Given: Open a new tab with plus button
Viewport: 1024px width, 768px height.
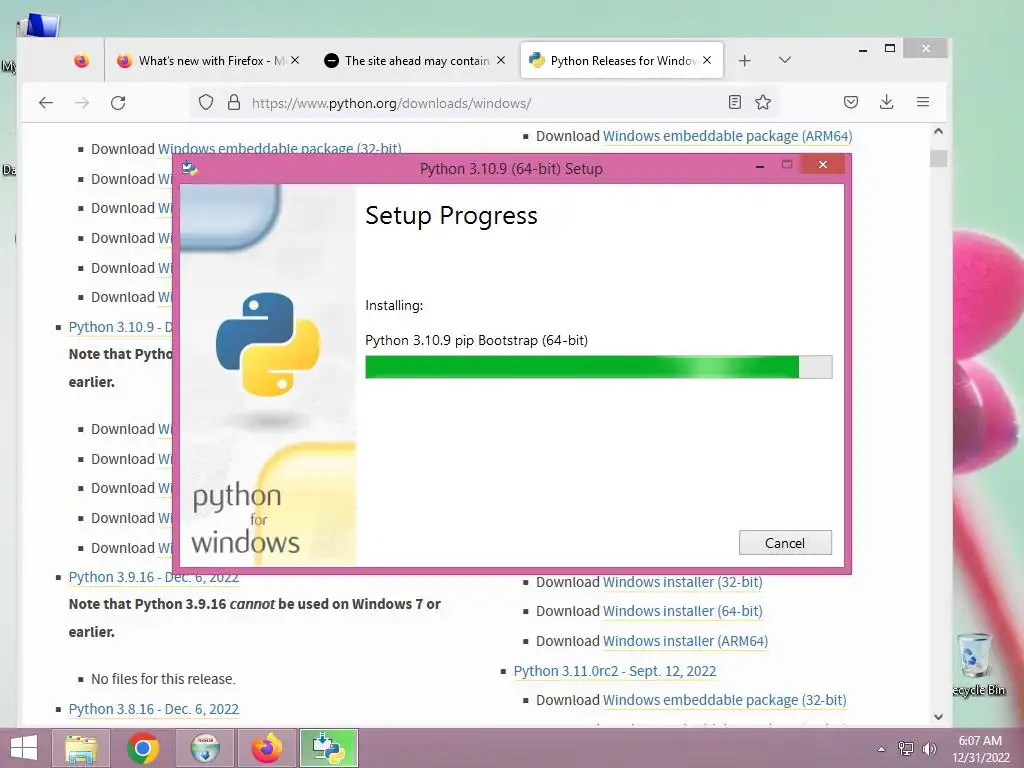Looking at the screenshot, I should point(744,61).
